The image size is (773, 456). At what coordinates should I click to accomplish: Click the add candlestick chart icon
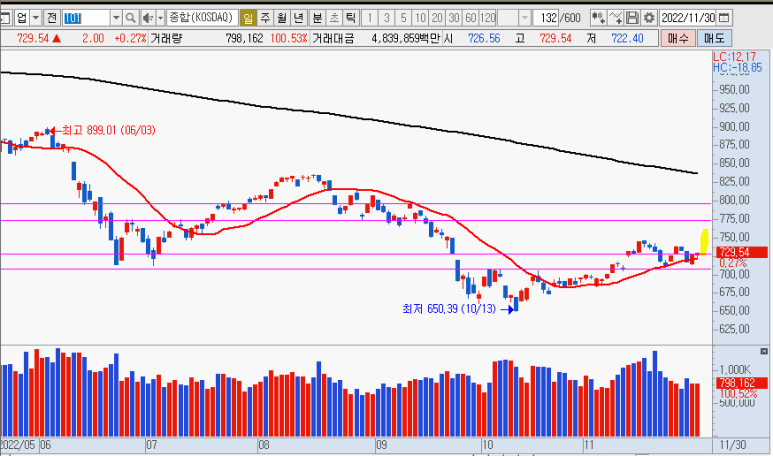click(598, 19)
